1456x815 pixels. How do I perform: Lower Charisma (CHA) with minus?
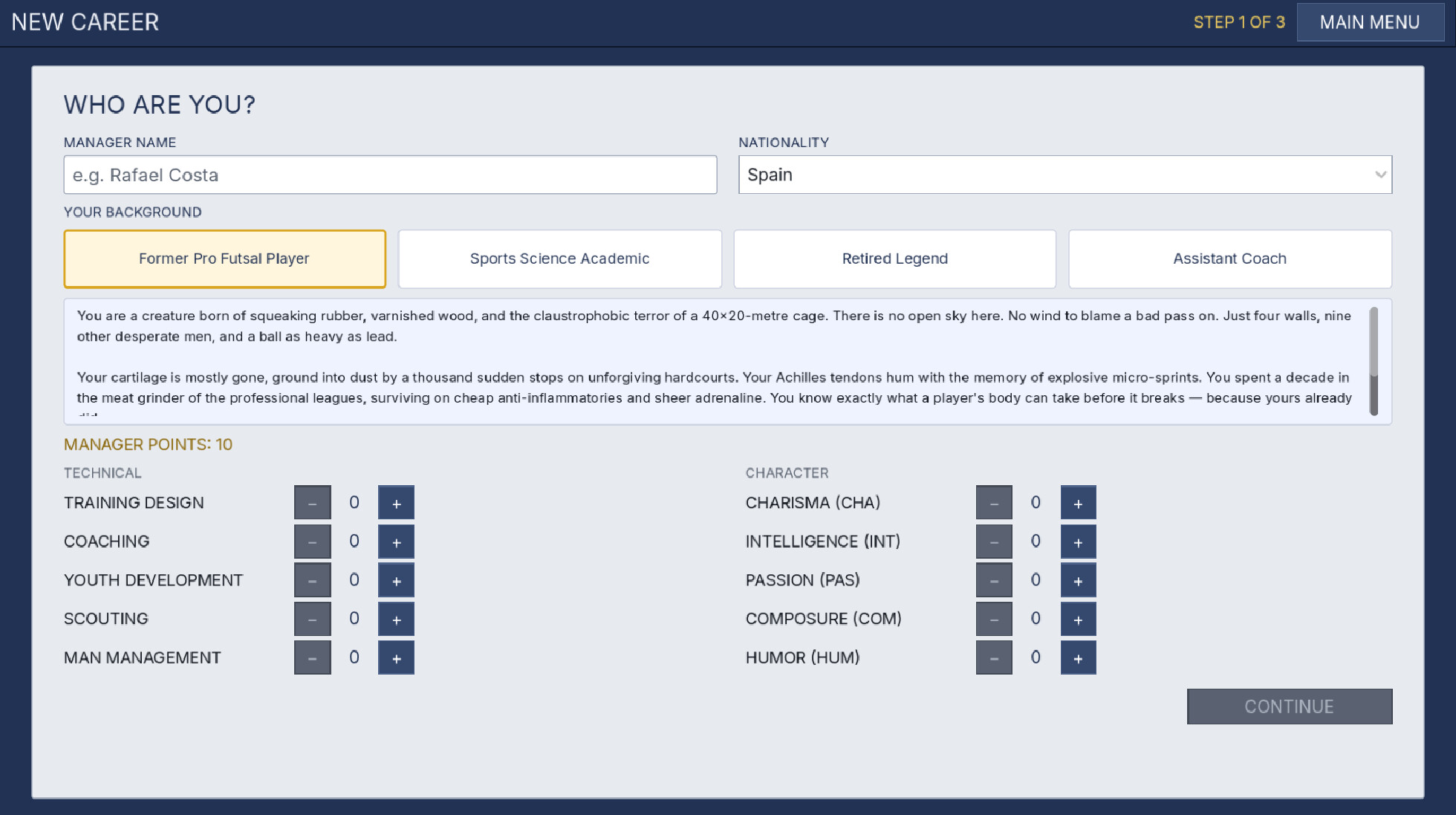click(994, 503)
